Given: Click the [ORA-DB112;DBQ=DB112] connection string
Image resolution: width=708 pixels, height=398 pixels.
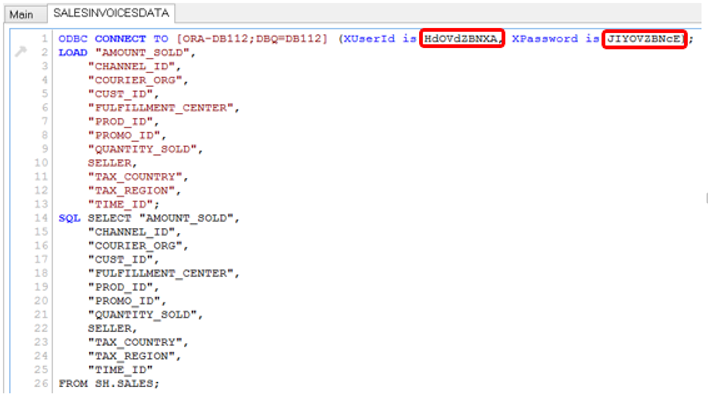Looking at the screenshot, I should [x=252, y=39].
